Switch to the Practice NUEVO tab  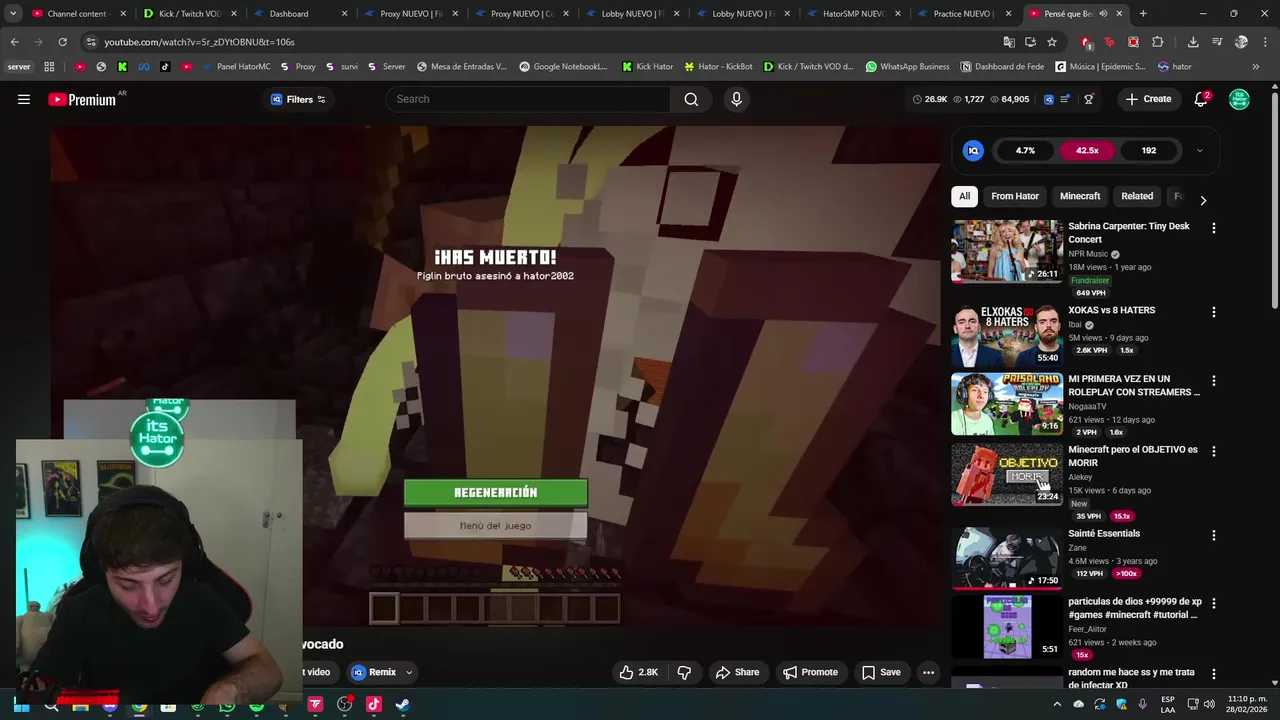pos(963,14)
